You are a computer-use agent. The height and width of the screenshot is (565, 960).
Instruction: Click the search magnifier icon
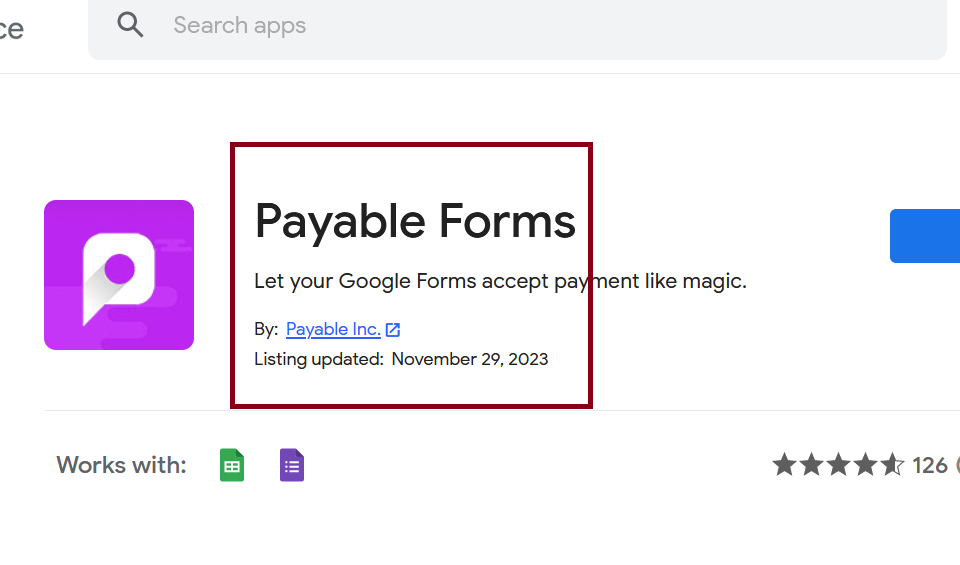click(131, 25)
